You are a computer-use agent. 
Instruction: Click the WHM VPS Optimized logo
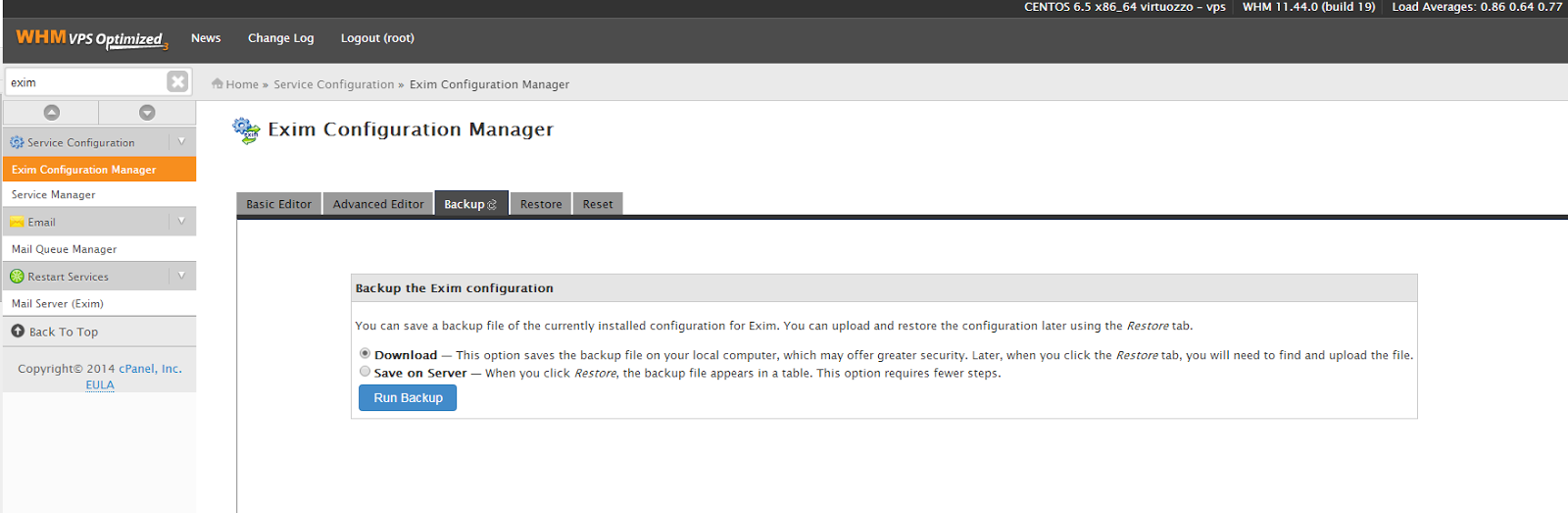(92, 39)
